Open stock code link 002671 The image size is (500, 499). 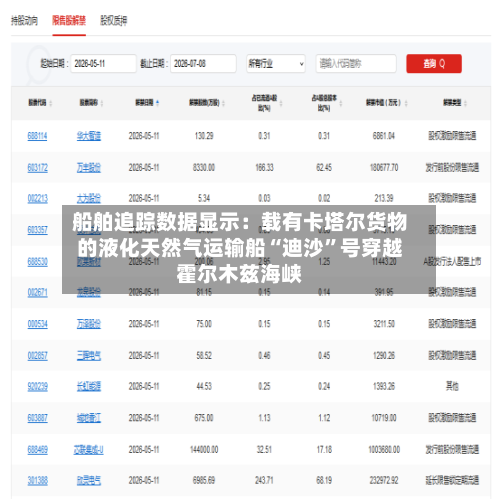[x=37, y=293]
